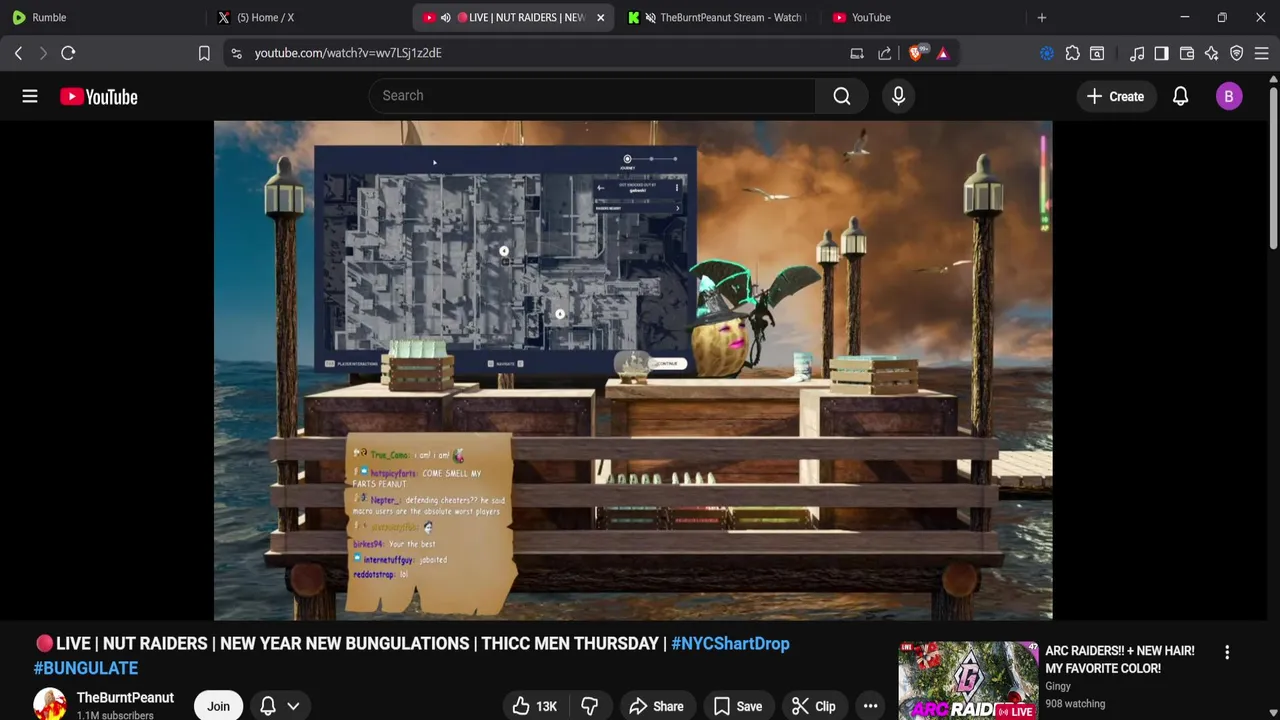
Task: Switch to the Rumble tab
Action: [100, 17]
